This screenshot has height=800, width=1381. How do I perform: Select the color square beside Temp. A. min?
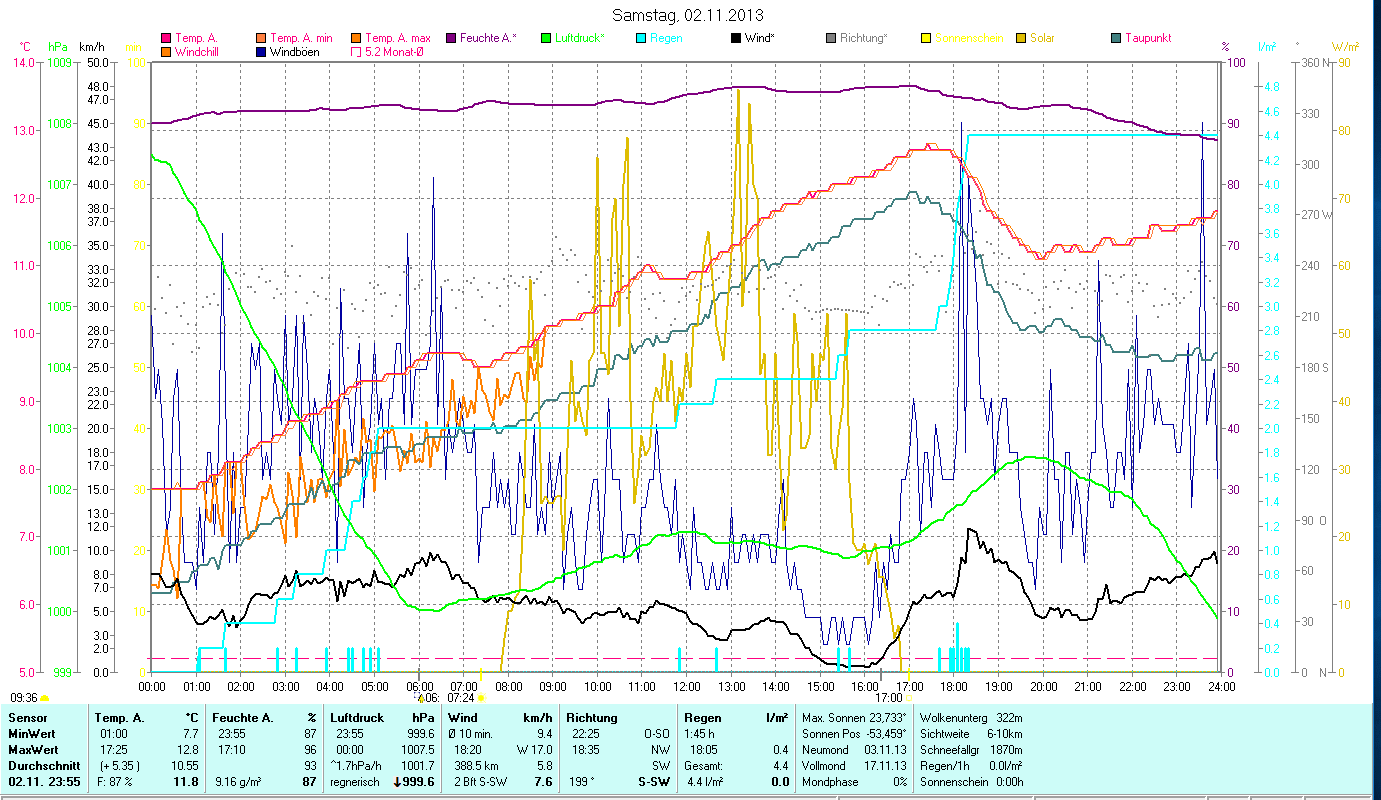point(261,38)
